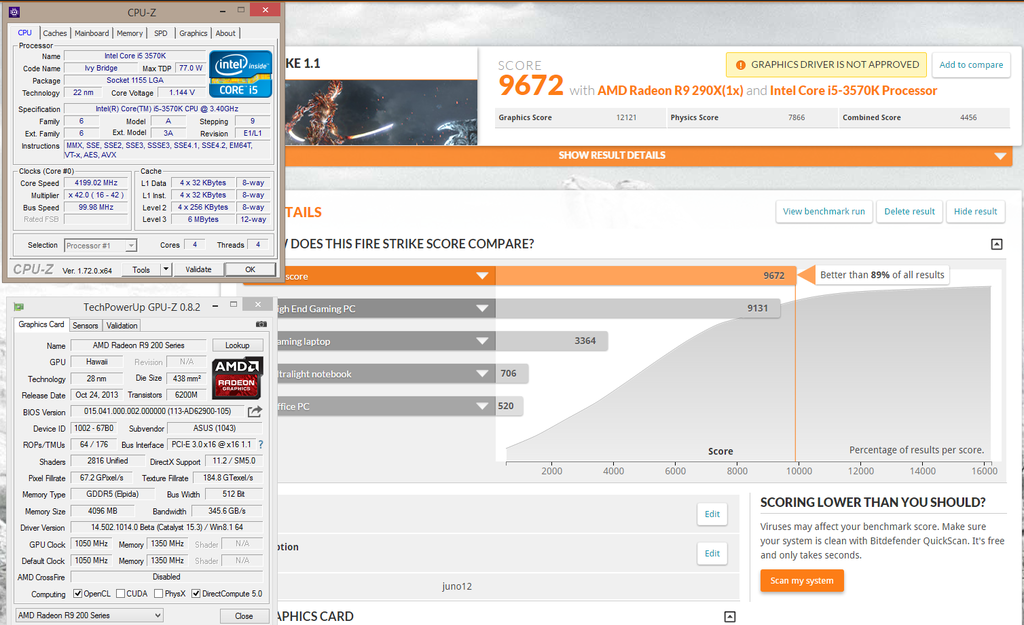
Task: Open the bus interface help question mark
Action: (x=261, y=444)
